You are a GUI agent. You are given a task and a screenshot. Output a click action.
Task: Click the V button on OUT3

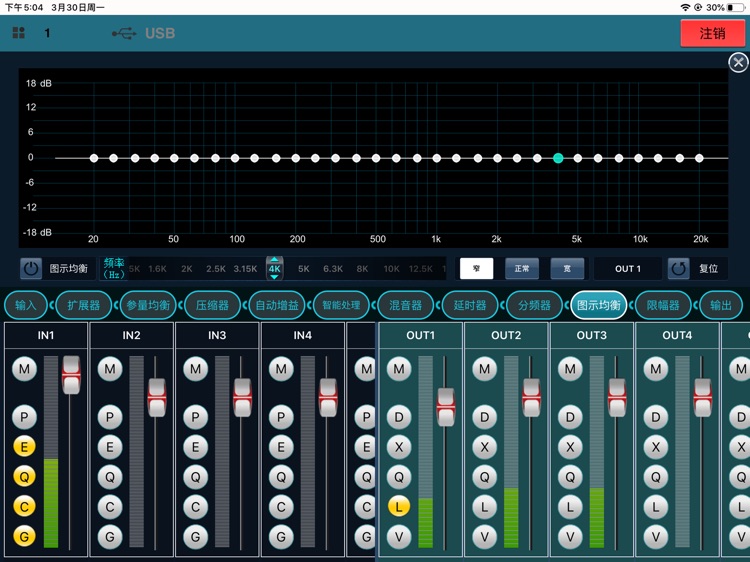(x=570, y=537)
